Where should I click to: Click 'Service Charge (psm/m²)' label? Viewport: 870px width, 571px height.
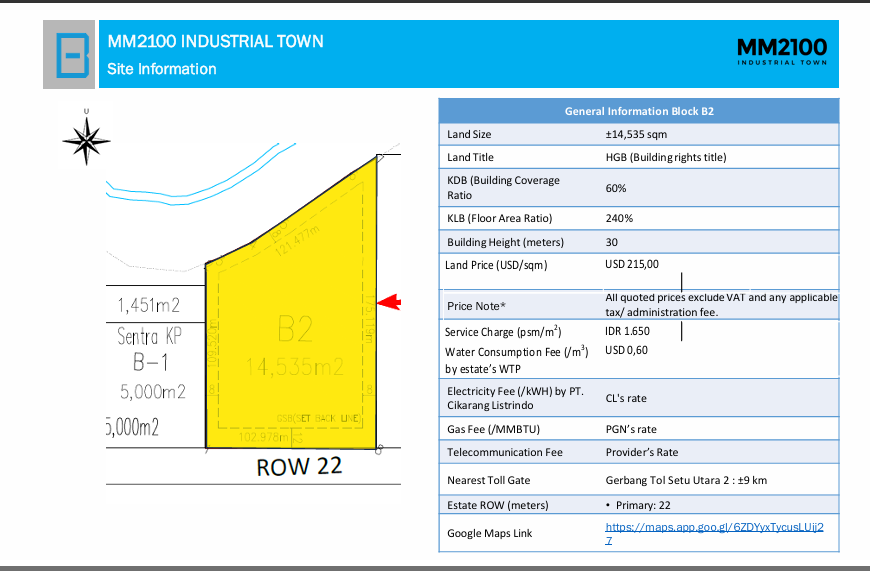(503, 331)
